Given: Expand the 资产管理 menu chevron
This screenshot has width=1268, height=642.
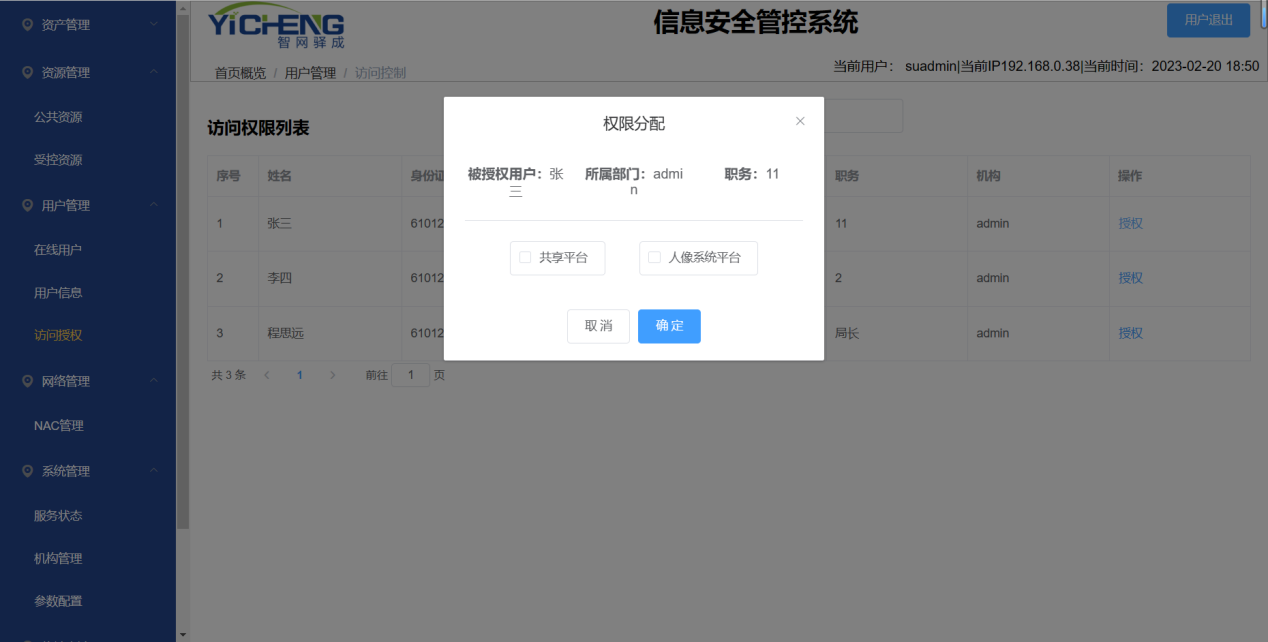Looking at the screenshot, I should pos(153,24).
